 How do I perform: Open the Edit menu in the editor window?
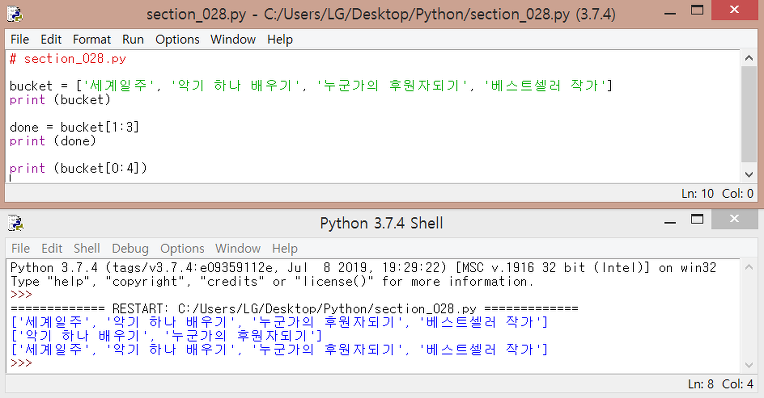(51, 39)
